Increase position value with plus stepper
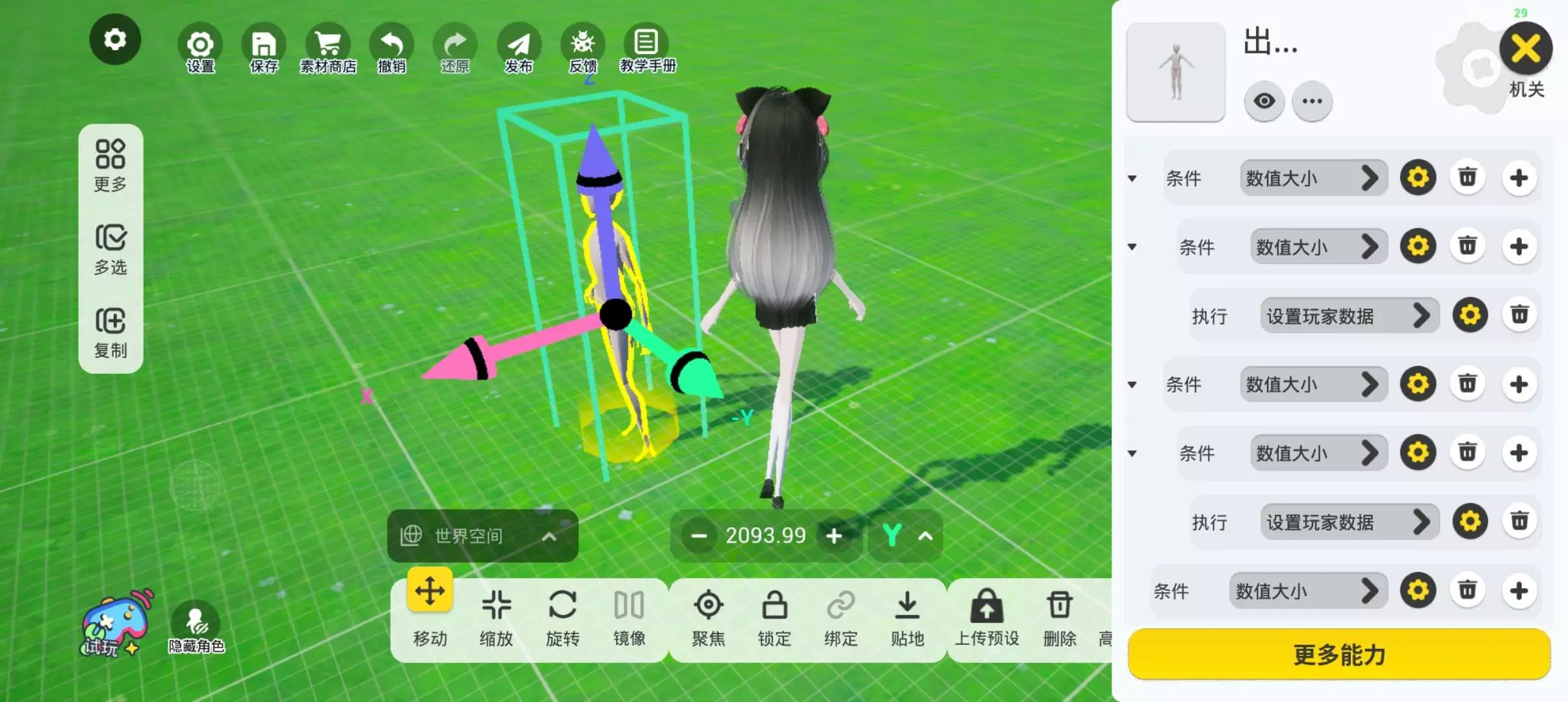Viewport: 1568px width, 702px height. 833,536
